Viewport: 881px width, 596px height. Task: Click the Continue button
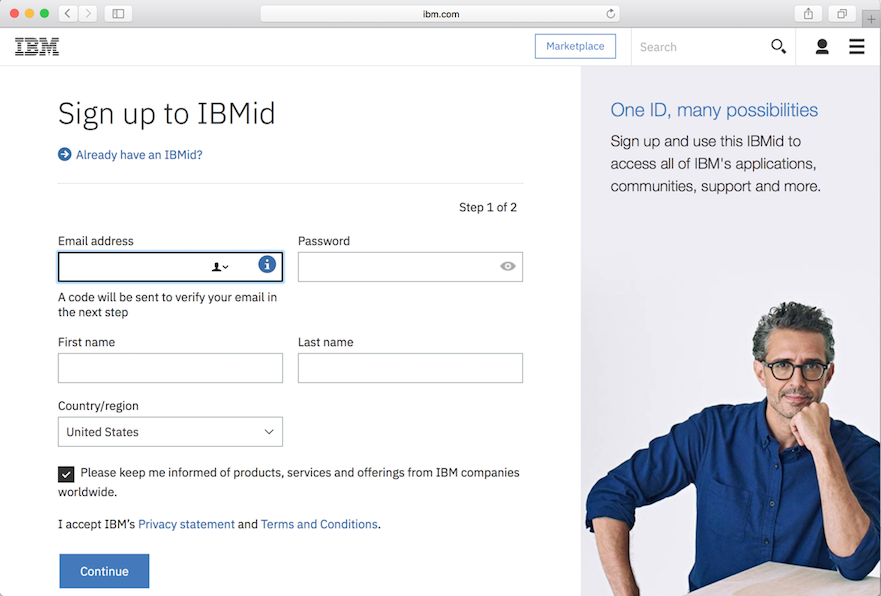(105, 571)
